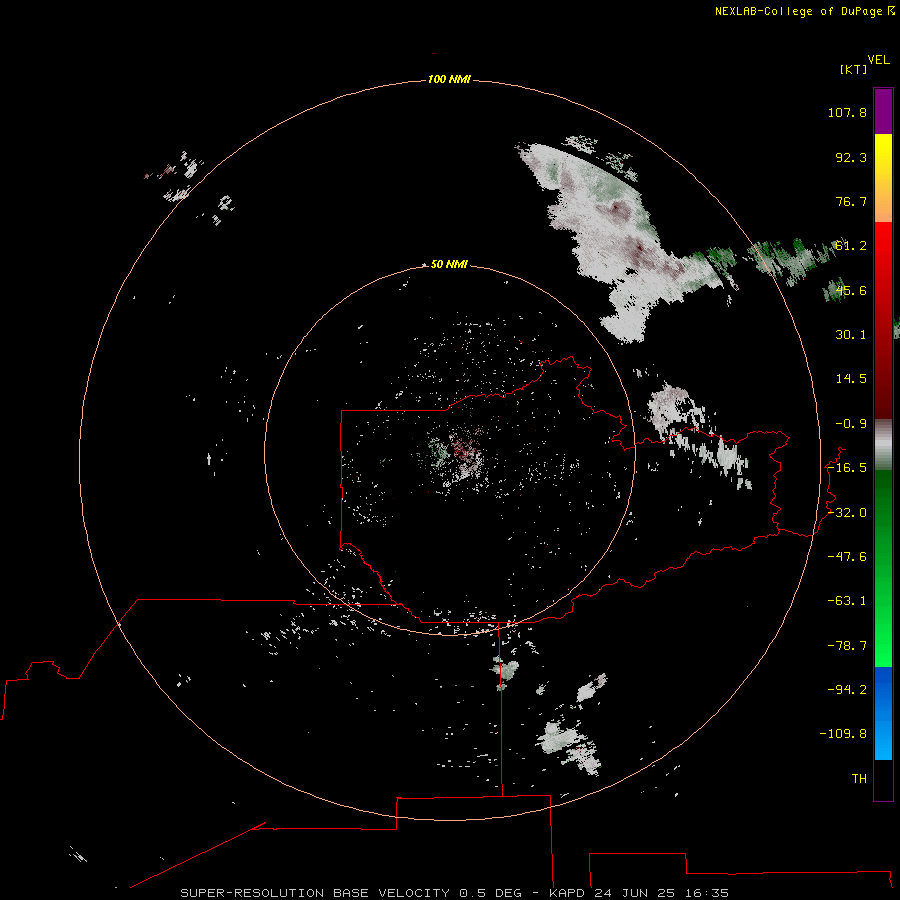Click the -16.5 legend value
The image size is (900, 900).
point(847,468)
